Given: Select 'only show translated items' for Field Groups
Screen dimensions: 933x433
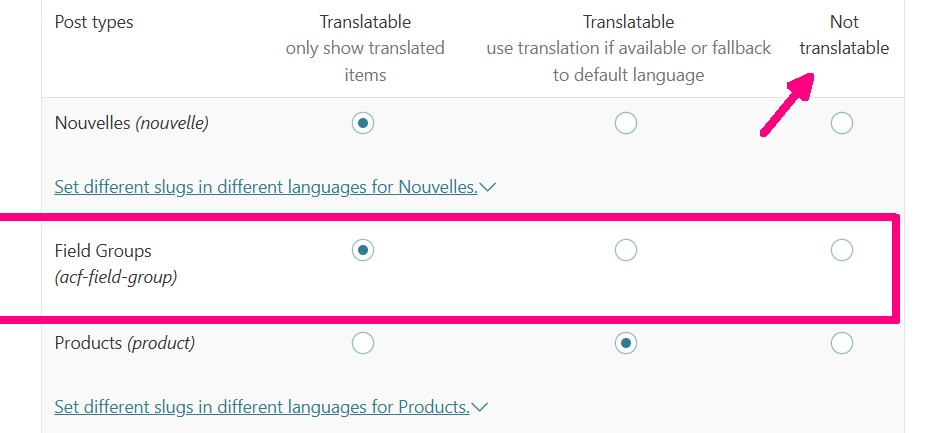Looking at the screenshot, I should [x=363, y=250].
